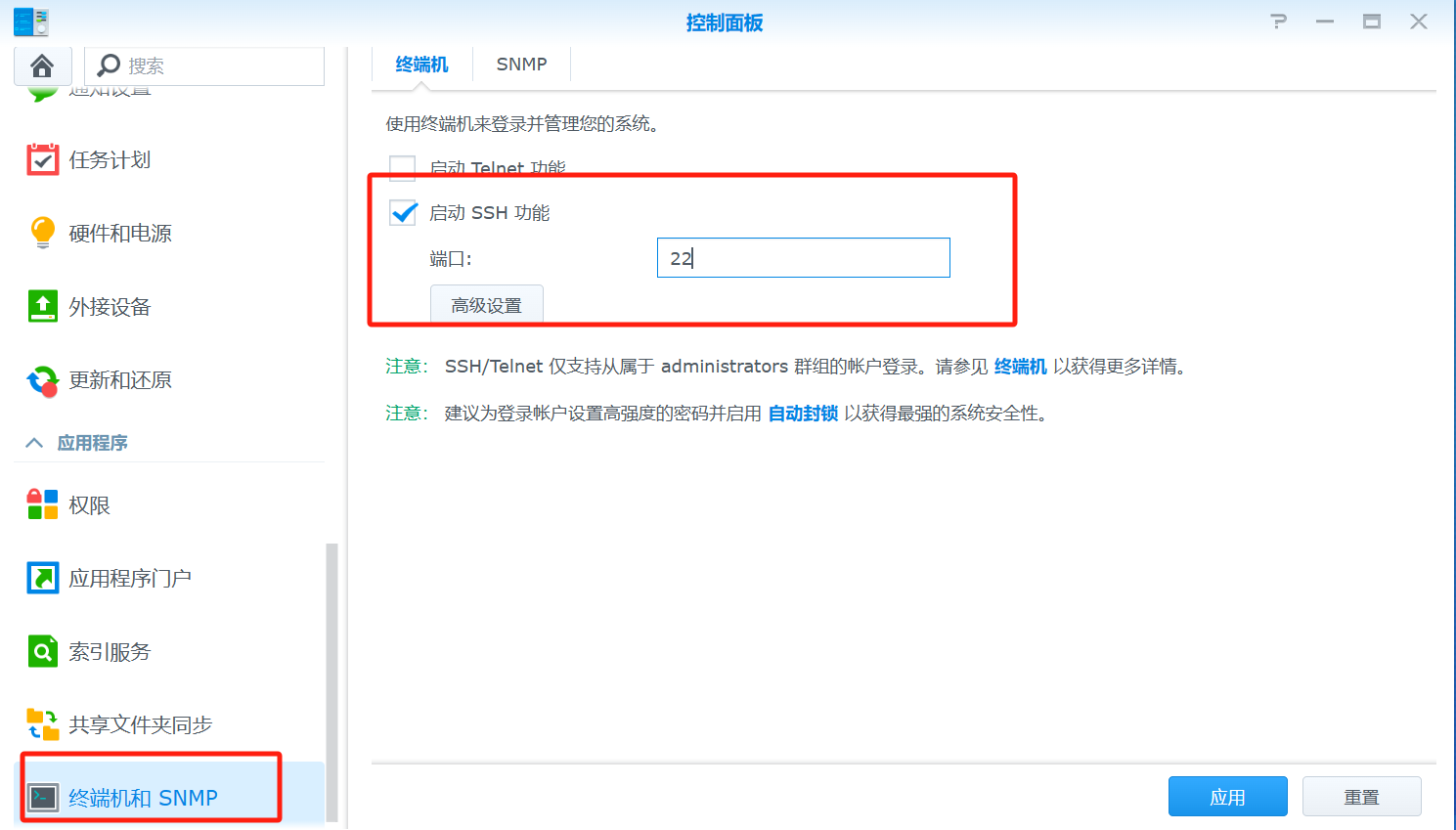Select External Devices (外接设备) icon
1456x830 pixels.
42,306
